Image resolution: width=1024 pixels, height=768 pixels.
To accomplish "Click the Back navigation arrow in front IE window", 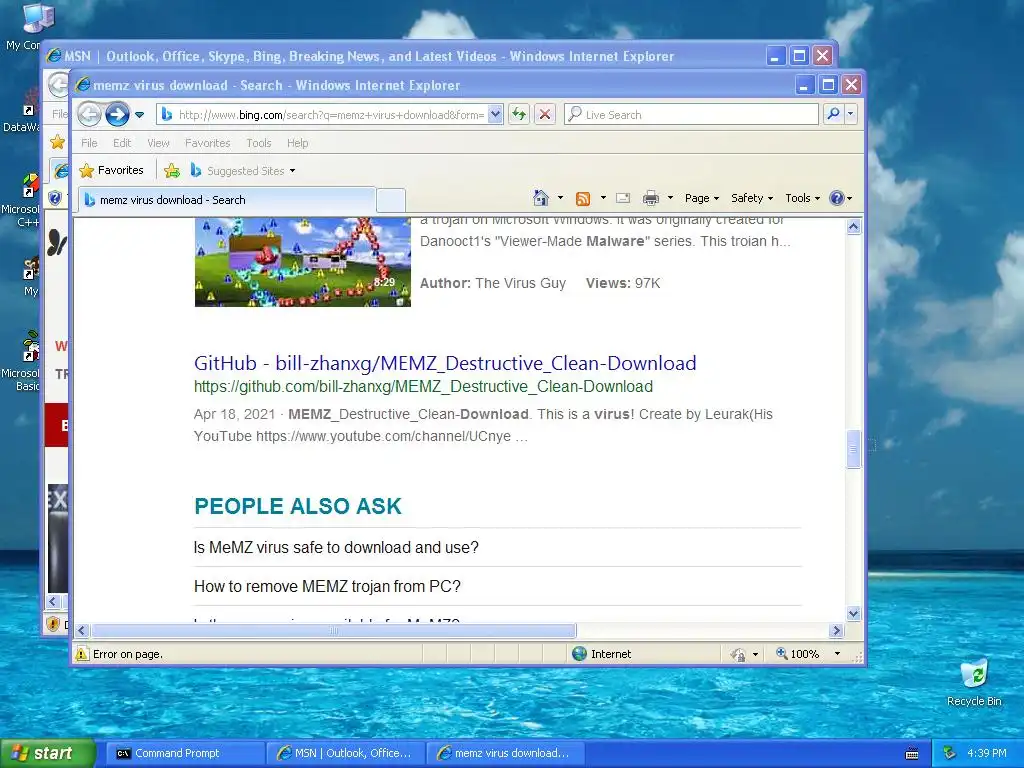I will pyautogui.click(x=89, y=115).
